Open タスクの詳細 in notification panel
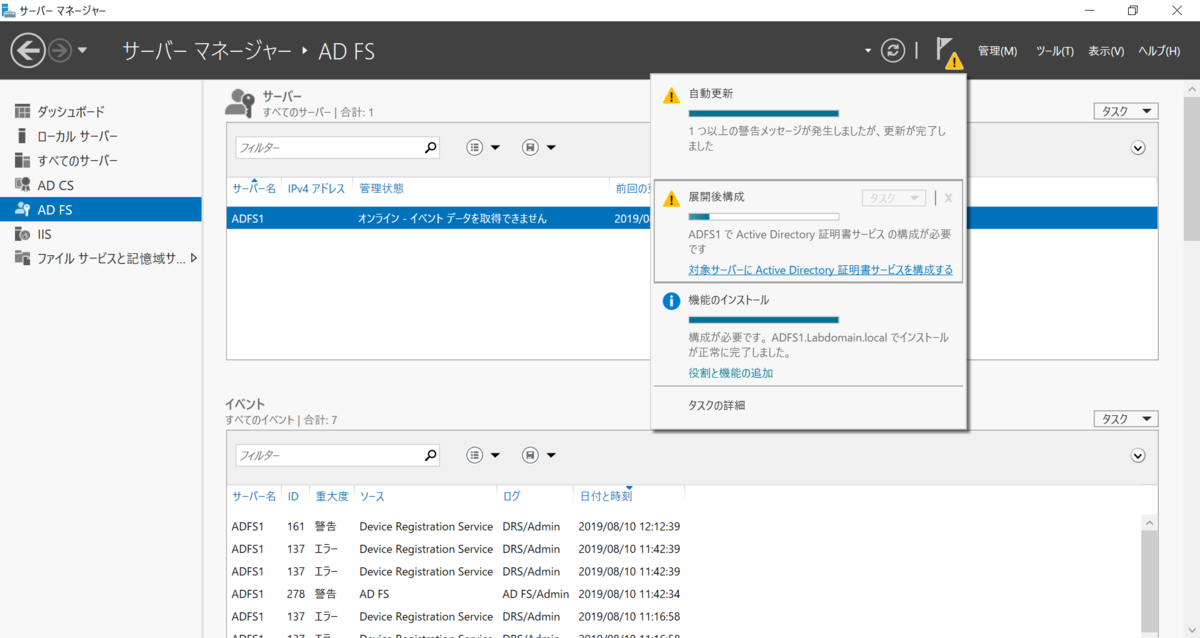The height and width of the screenshot is (638, 1200). coord(716,405)
